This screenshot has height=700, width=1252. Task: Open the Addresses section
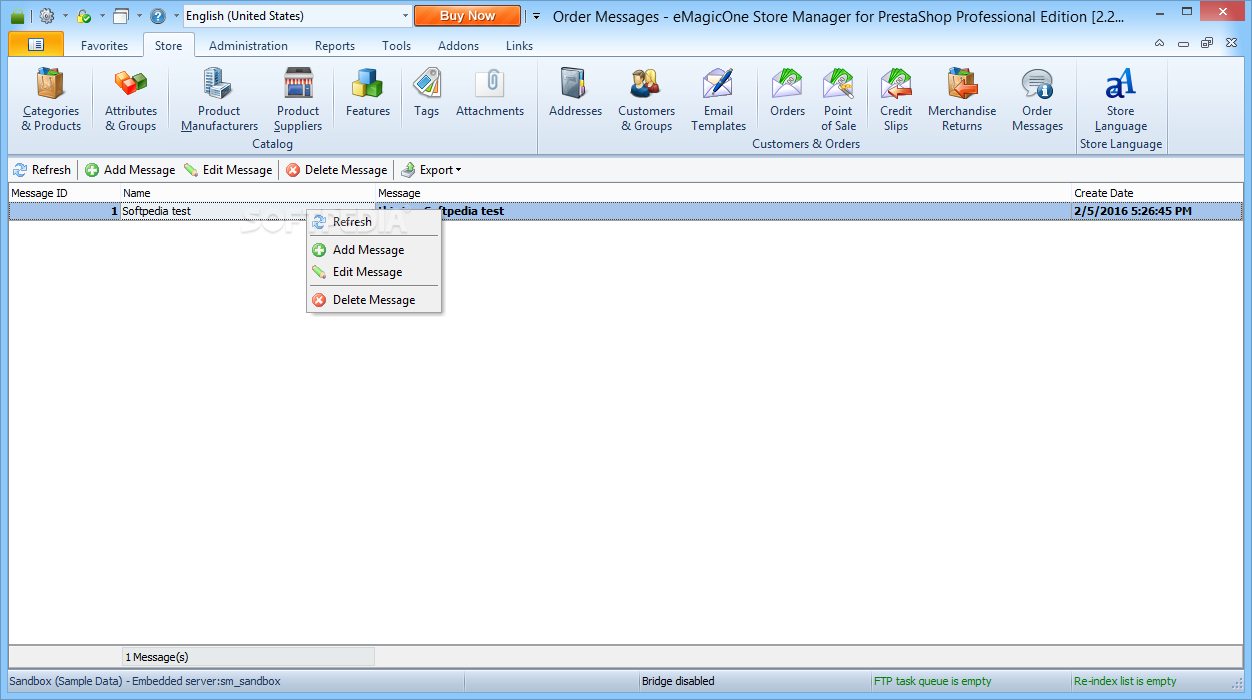coord(575,93)
